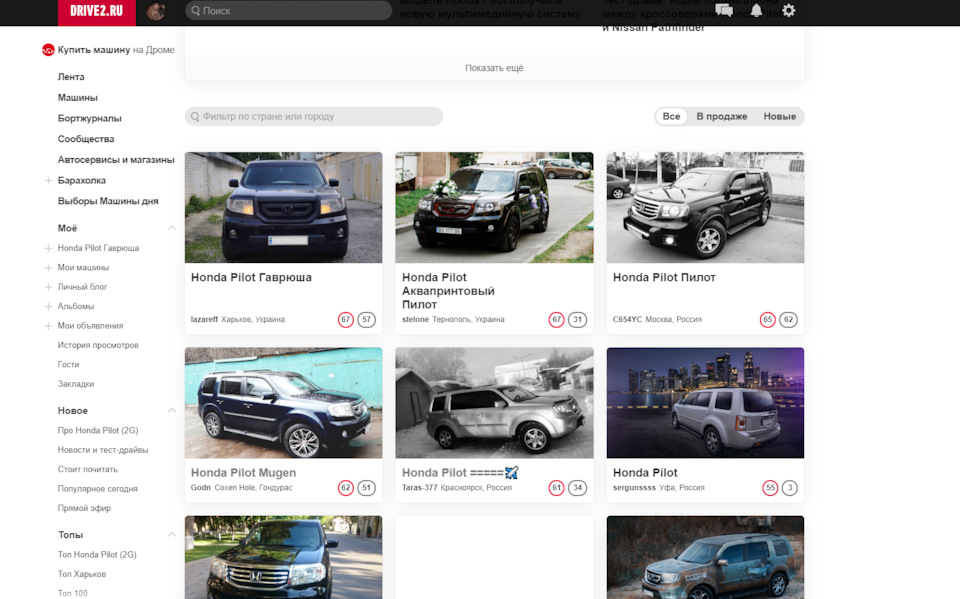The height and width of the screenshot is (599, 960).
Task: Open the settings gear icon
Action: click(x=789, y=10)
